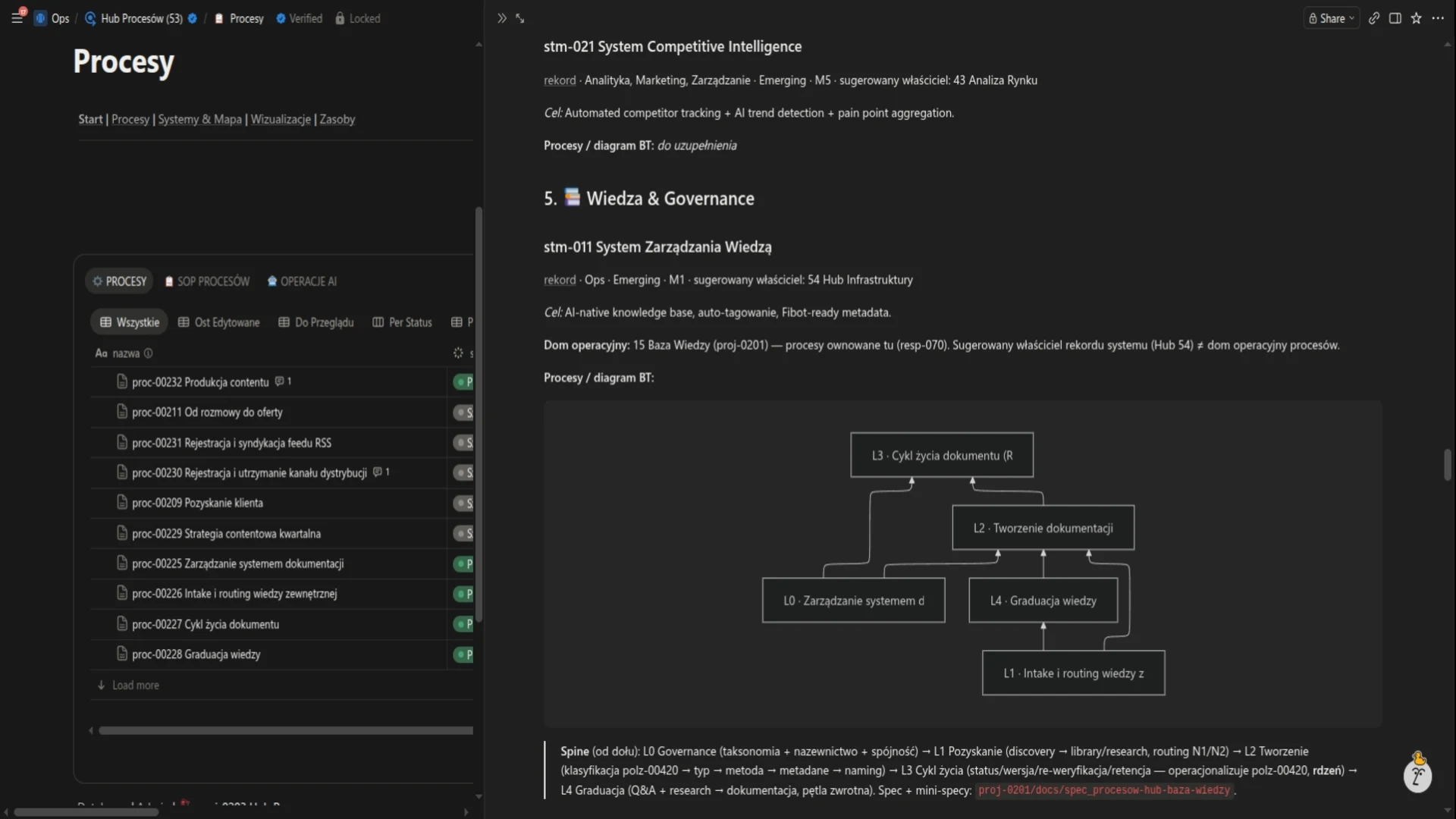This screenshot has width=1456, height=819.
Task: Open comment bubble on proc-00230 row
Action: [x=381, y=472]
